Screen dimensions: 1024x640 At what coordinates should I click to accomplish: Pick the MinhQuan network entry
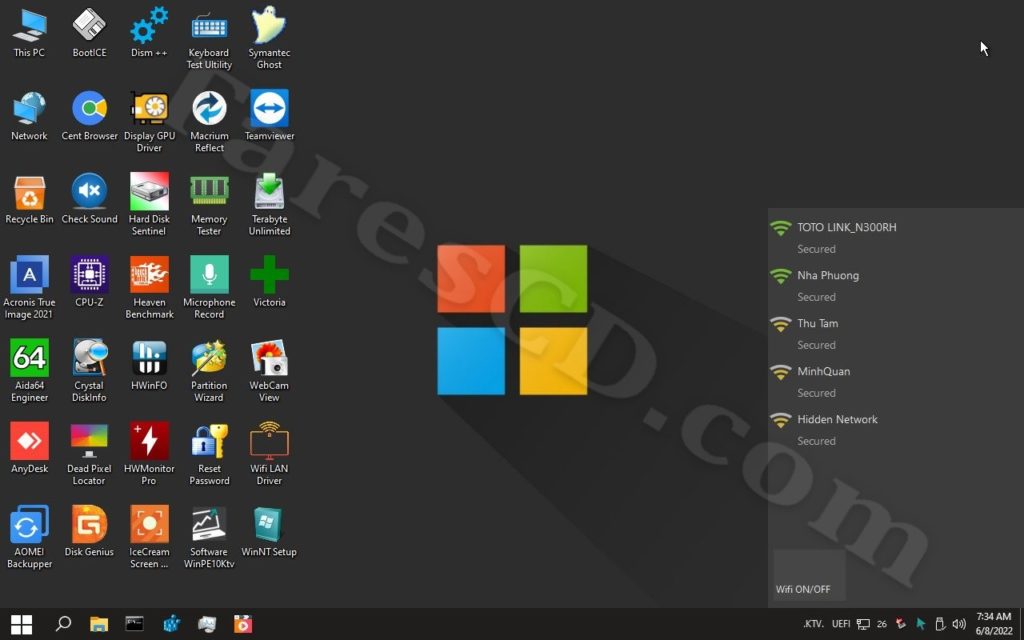(895, 381)
